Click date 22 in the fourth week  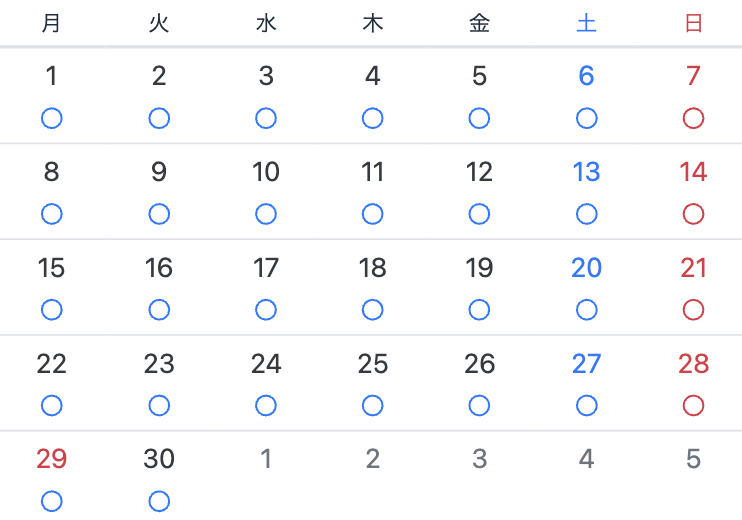(52, 364)
